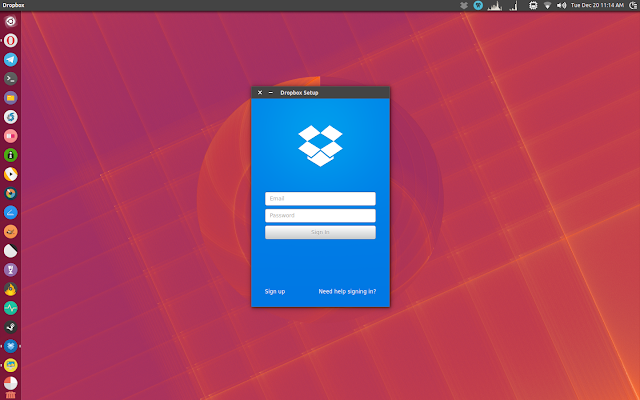Minimize the Dropbox Setup window
640x400 pixels.
(271, 93)
